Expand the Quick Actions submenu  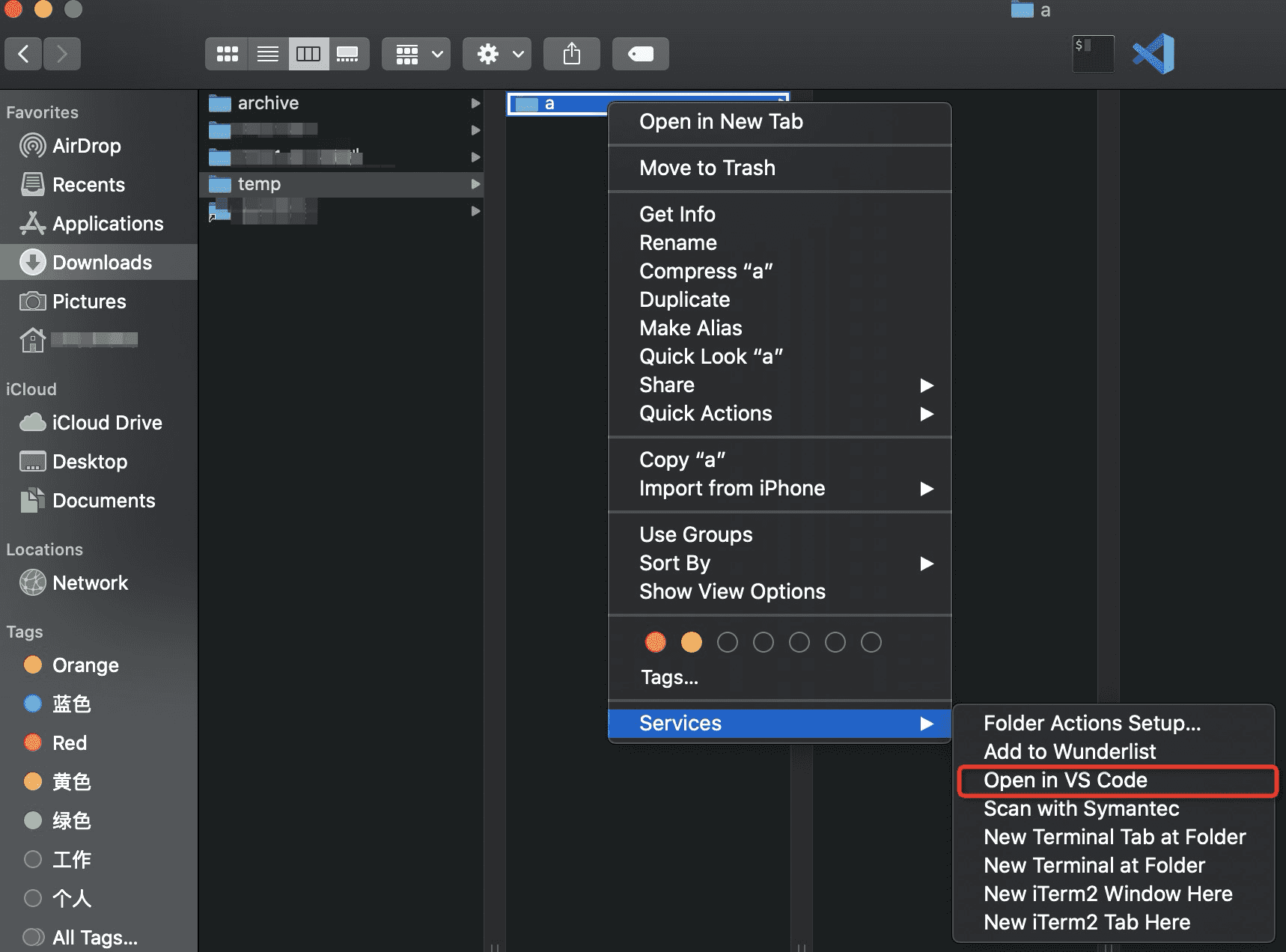tap(780, 413)
